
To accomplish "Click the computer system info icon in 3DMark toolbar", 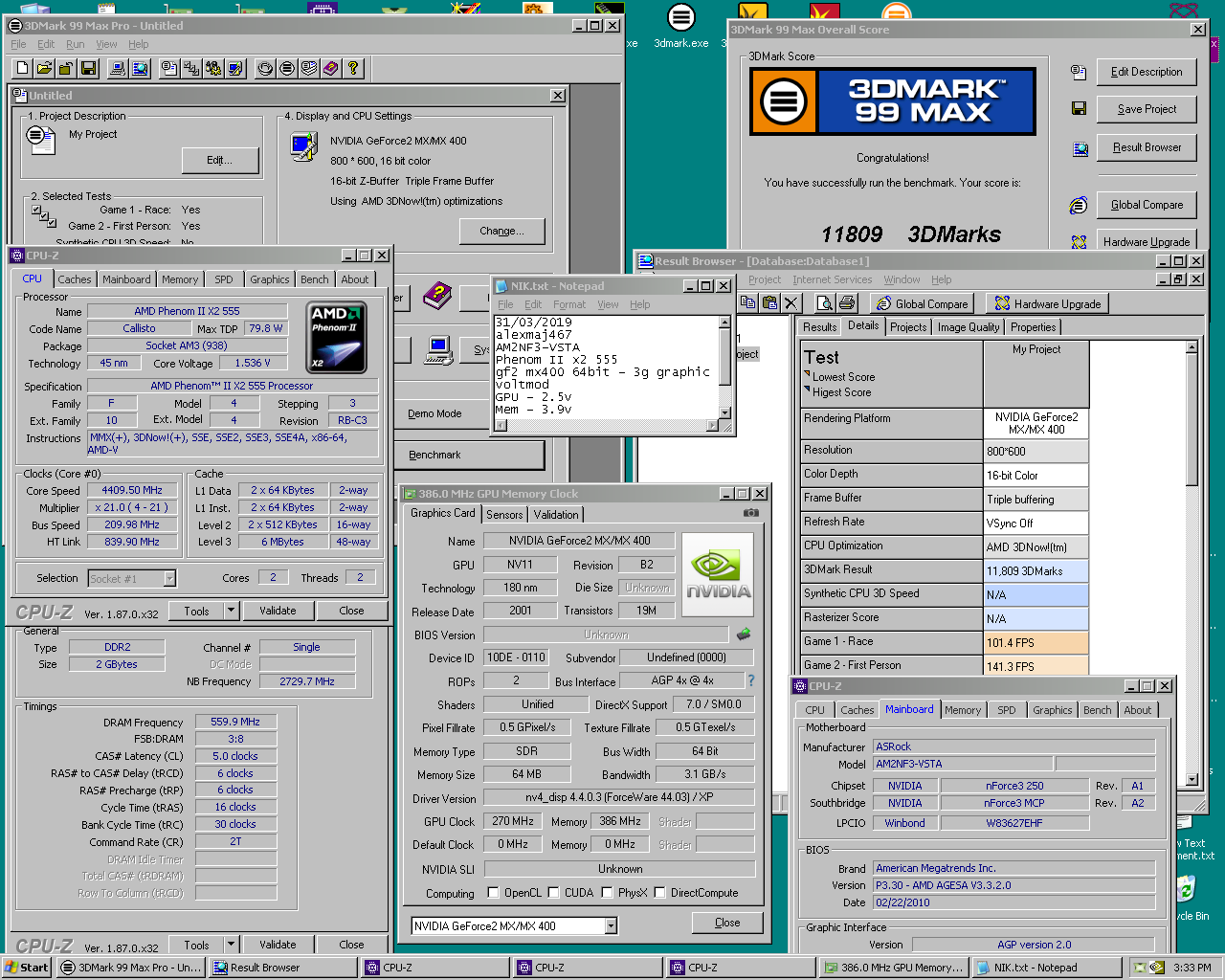I will (118, 68).
